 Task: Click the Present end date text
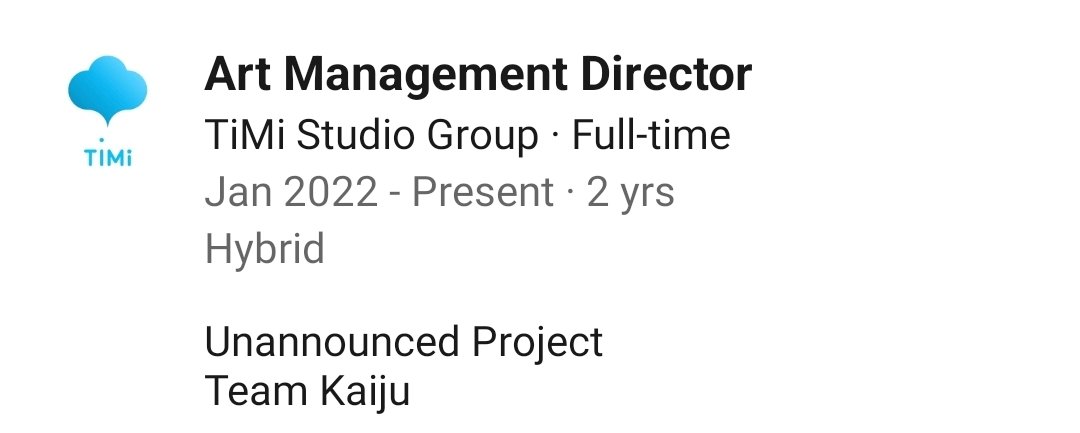tap(483, 192)
